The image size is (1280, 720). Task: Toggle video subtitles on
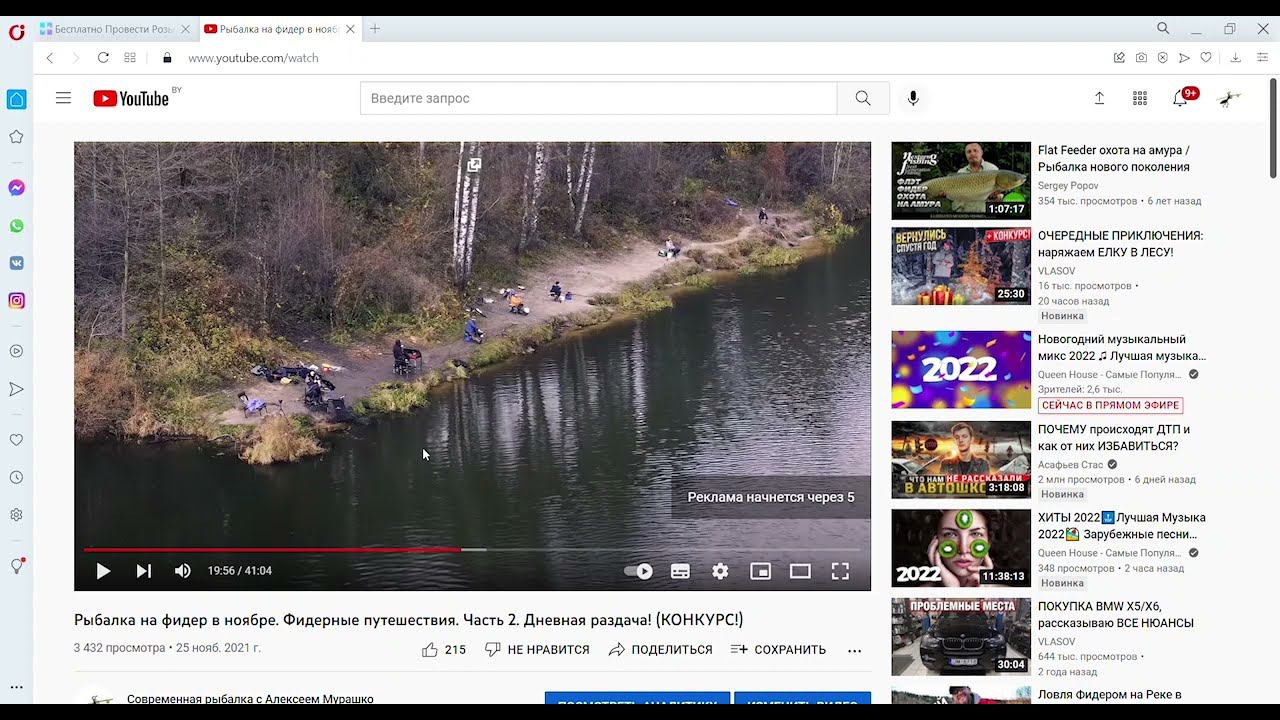tap(680, 571)
